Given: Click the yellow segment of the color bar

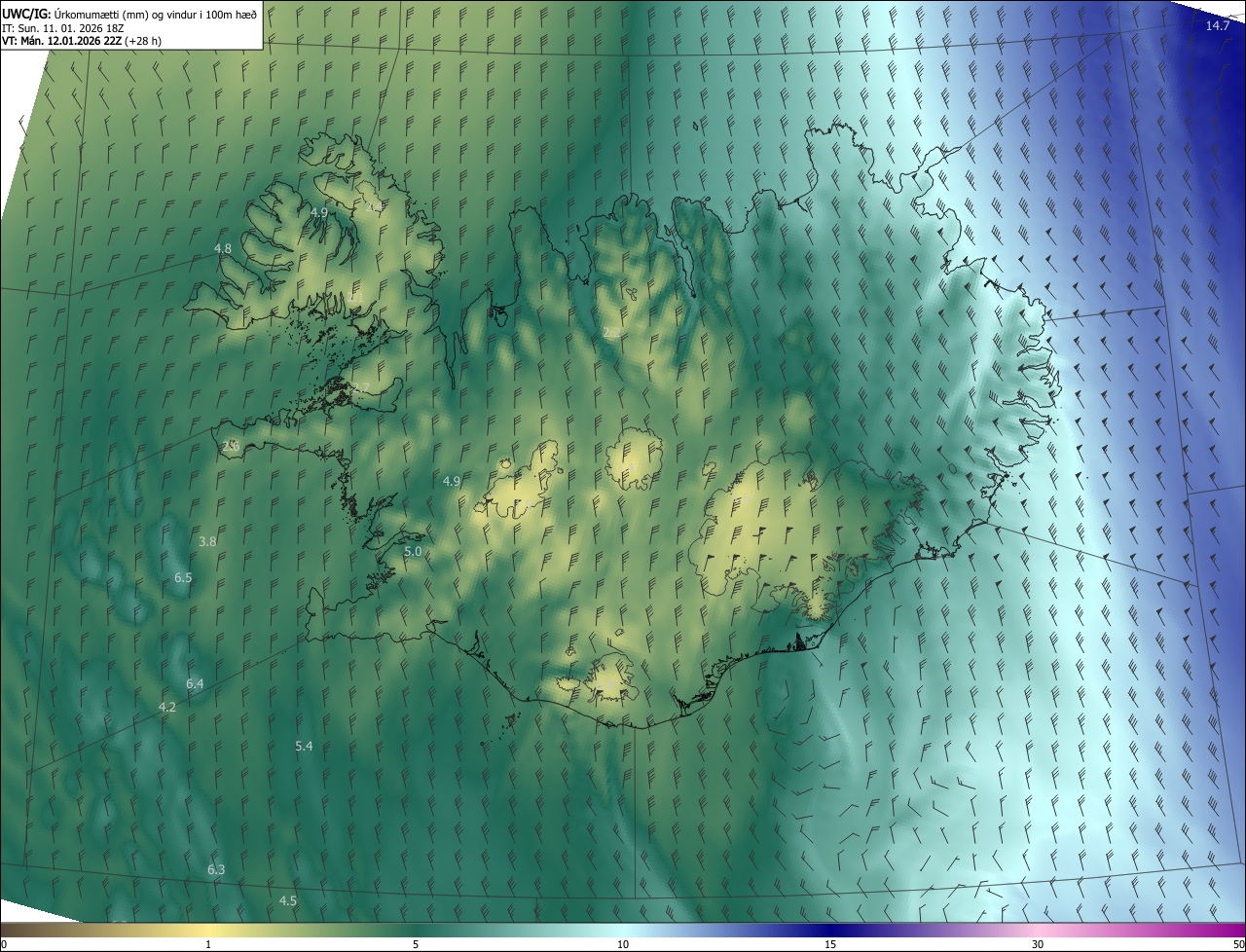Looking at the screenshot, I should pyautogui.click(x=208, y=930).
